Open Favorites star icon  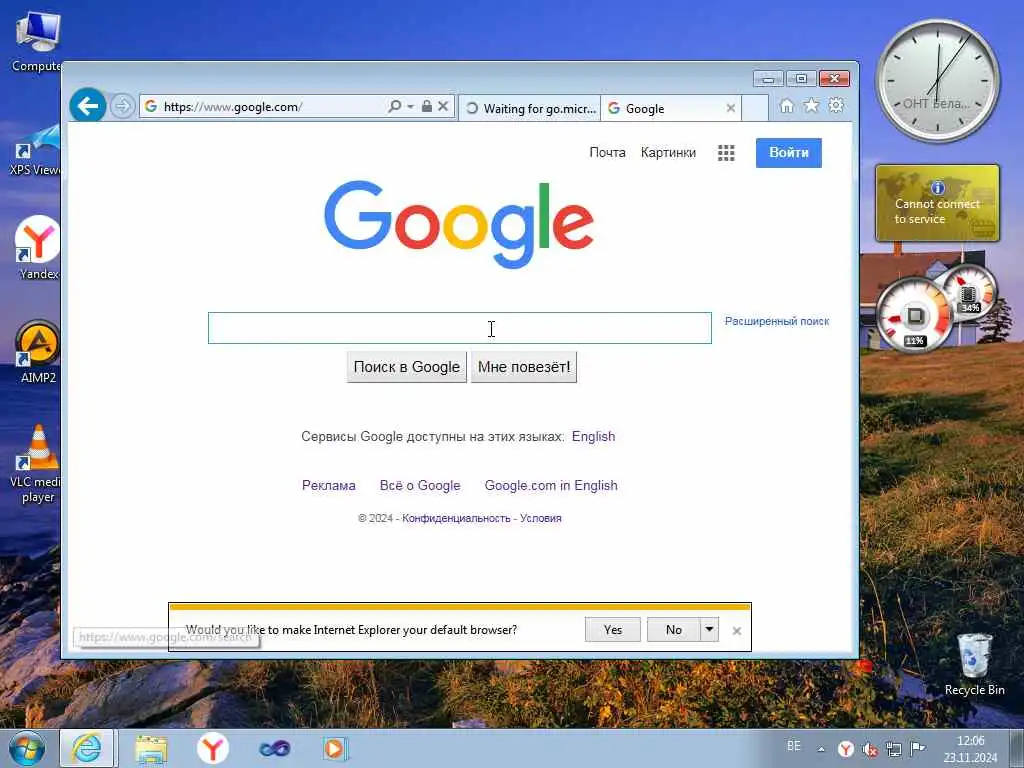tap(811, 105)
